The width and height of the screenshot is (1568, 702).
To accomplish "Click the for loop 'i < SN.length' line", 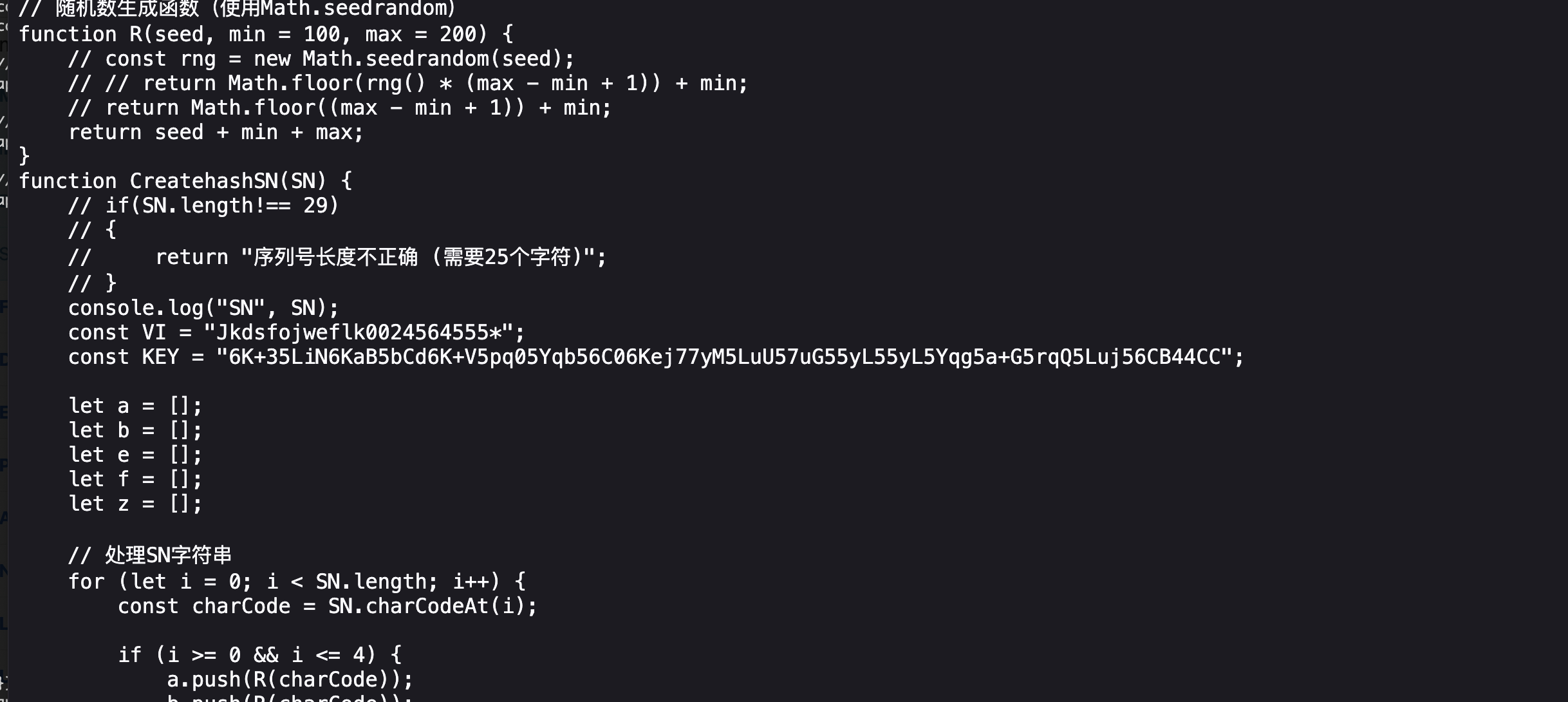I will [x=297, y=582].
